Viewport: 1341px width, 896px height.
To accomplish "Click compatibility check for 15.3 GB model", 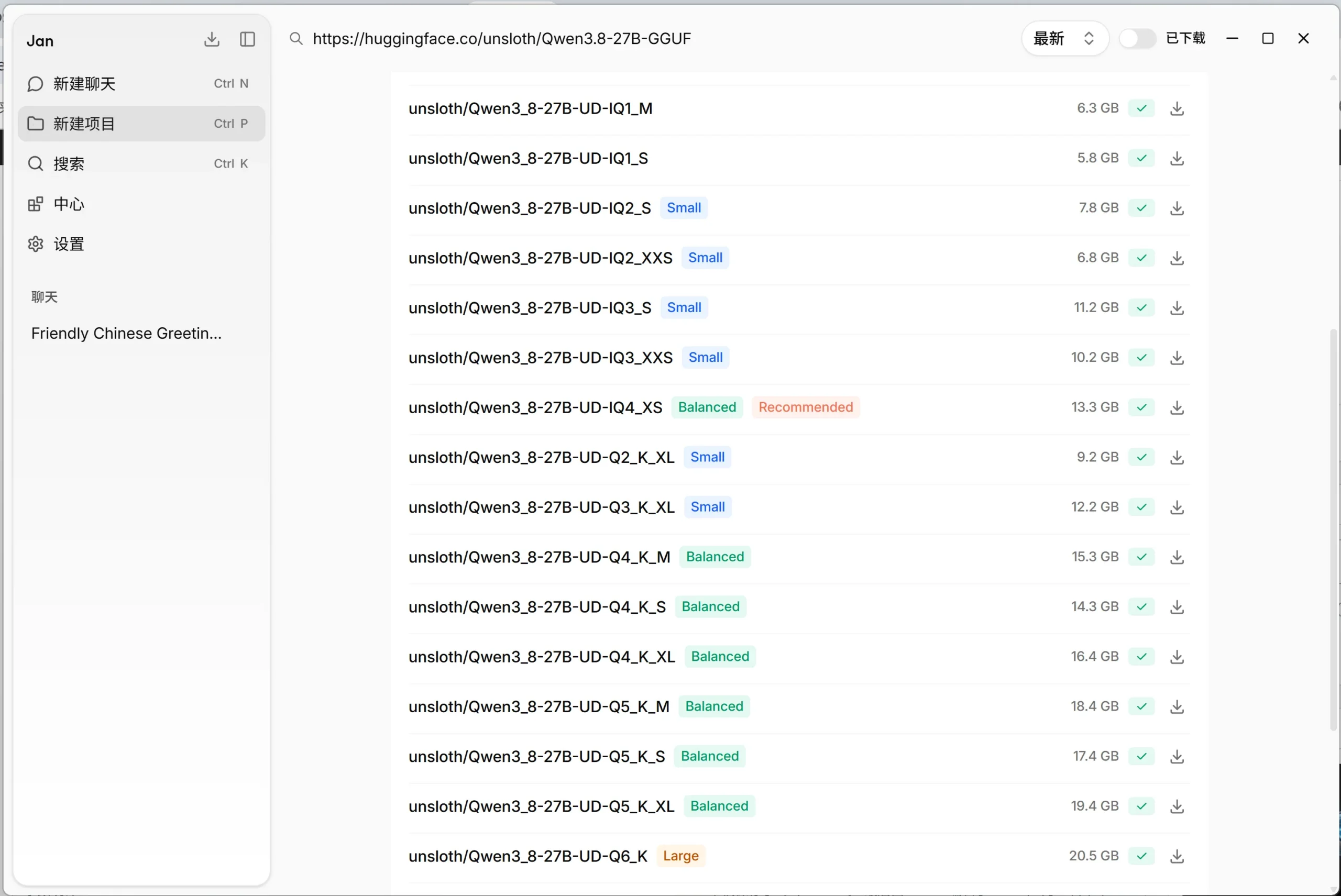I will (1141, 557).
